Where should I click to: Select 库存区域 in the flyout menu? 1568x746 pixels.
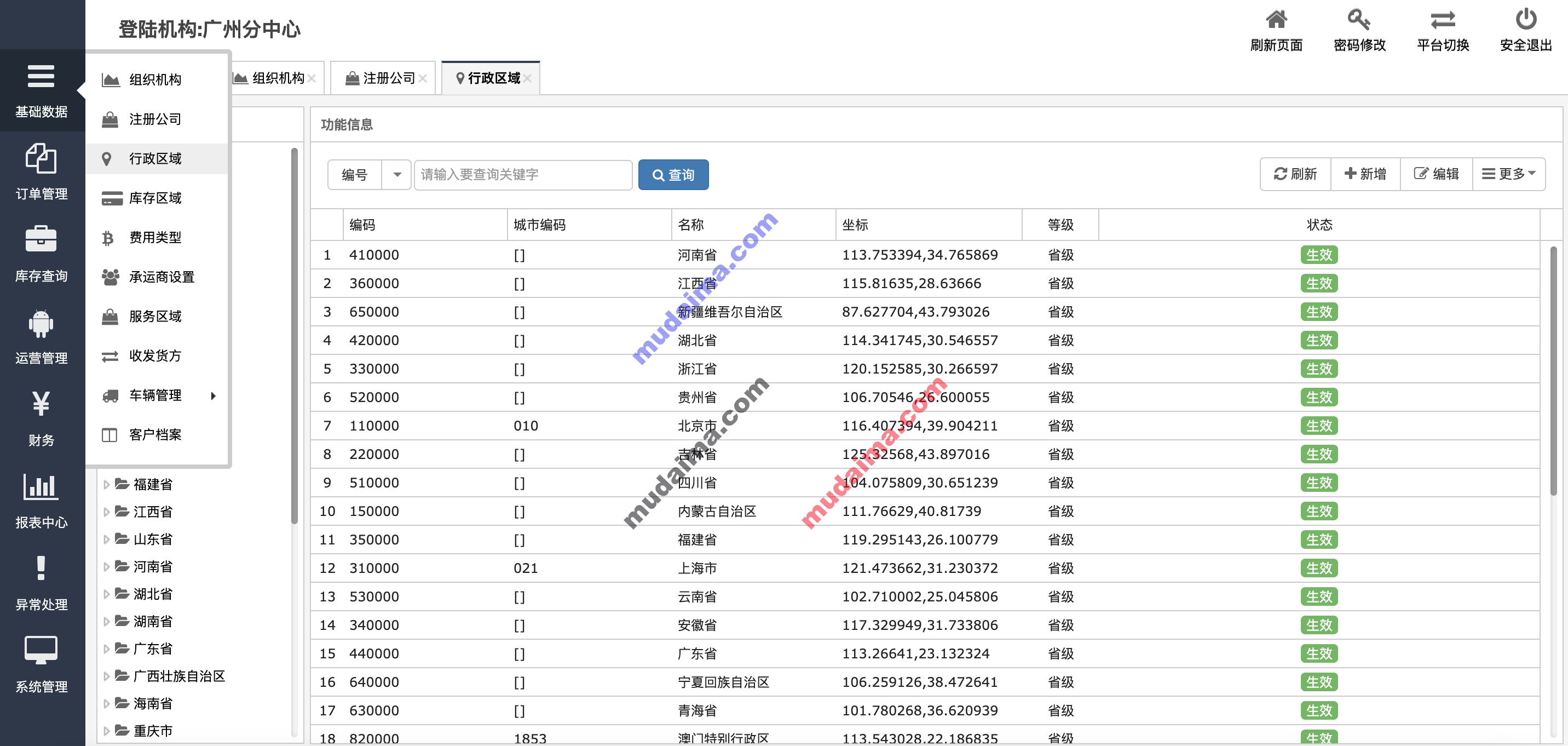(157, 198)
